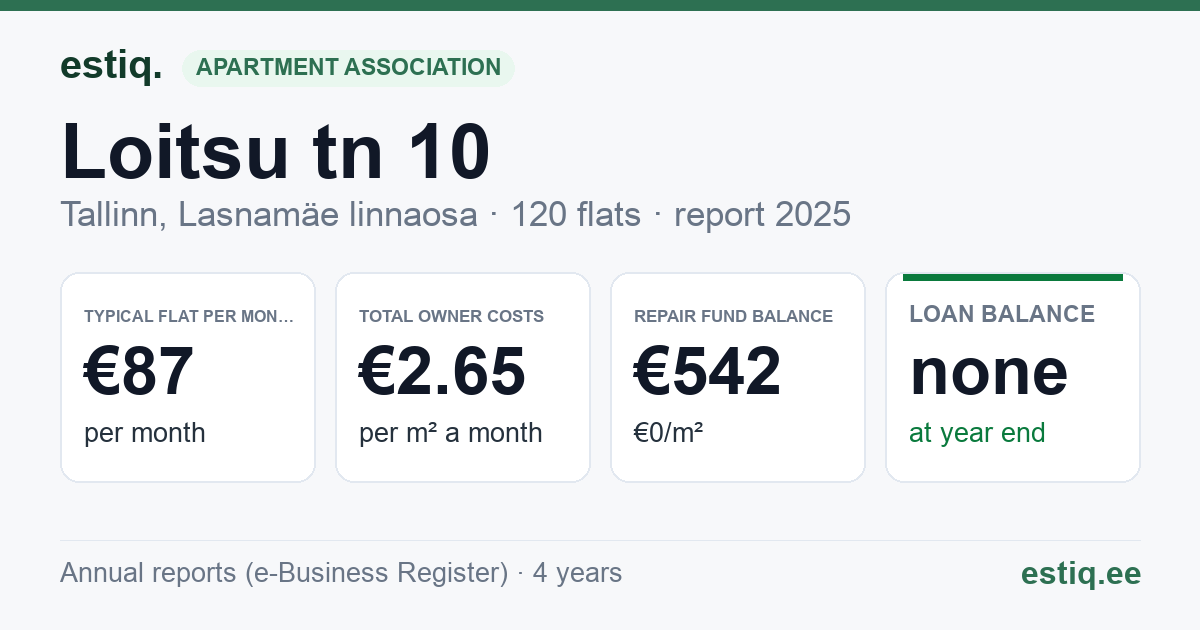Open the Total owner costs card

463,377
